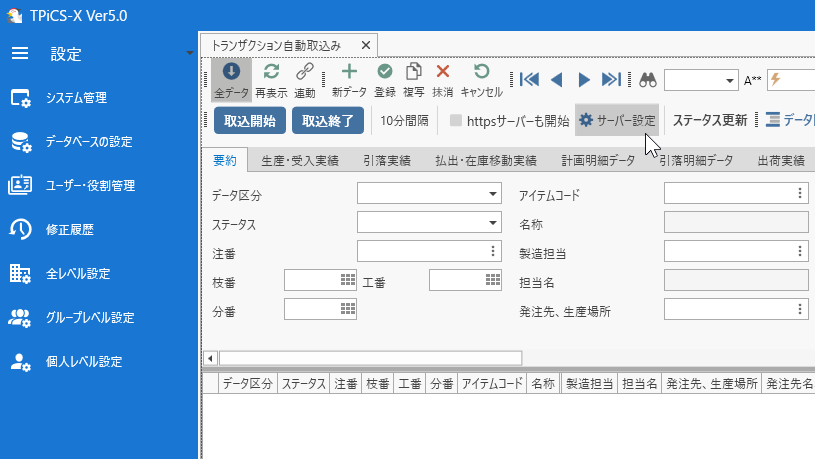
Task: Click the 抹消 delete icon
Action: tap(443, 80)
